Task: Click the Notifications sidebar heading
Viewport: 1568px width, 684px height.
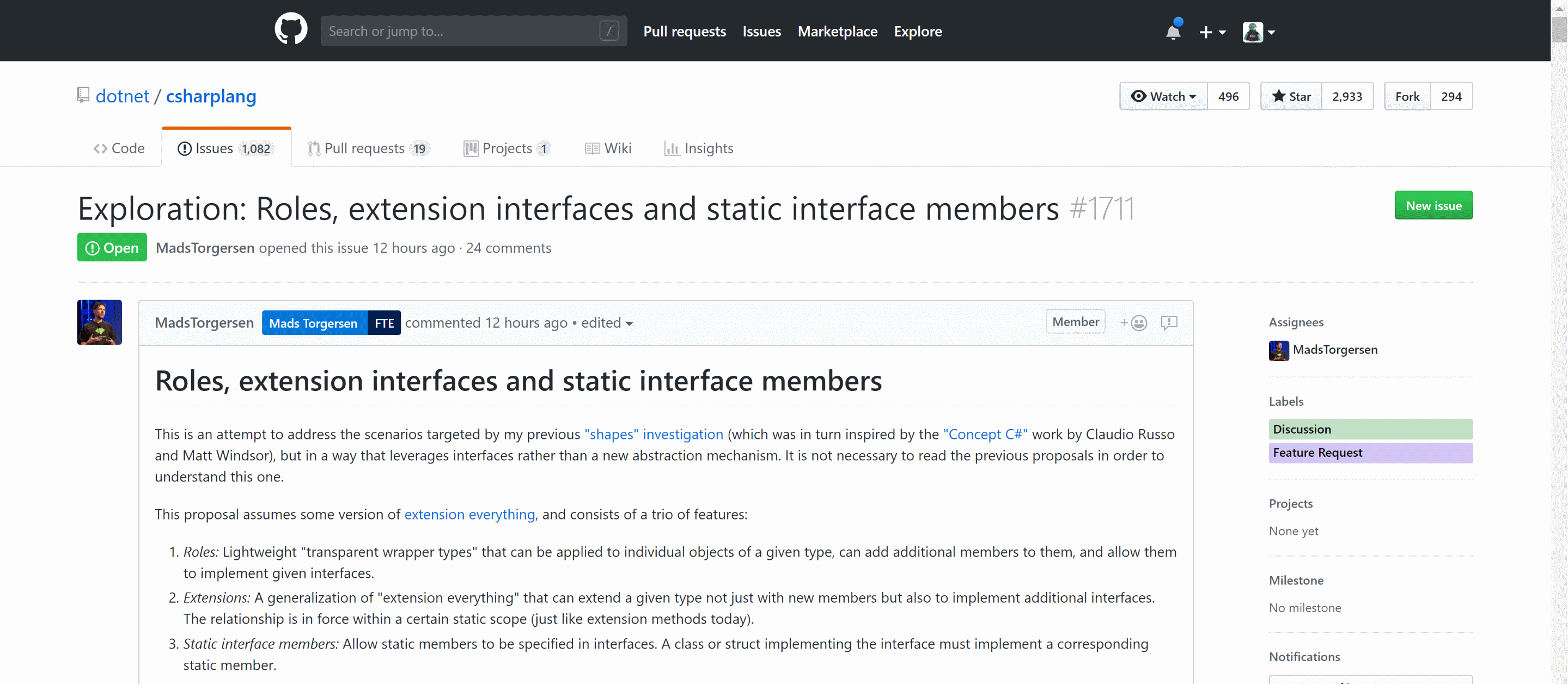Action: coord(1304,657)
